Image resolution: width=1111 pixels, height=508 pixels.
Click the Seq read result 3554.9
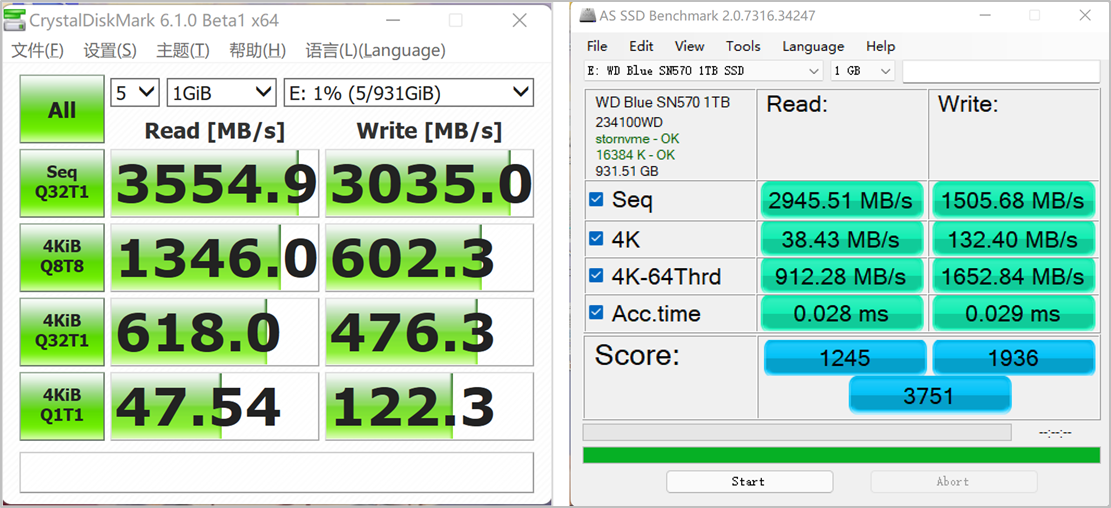click(x=215, y=184)
